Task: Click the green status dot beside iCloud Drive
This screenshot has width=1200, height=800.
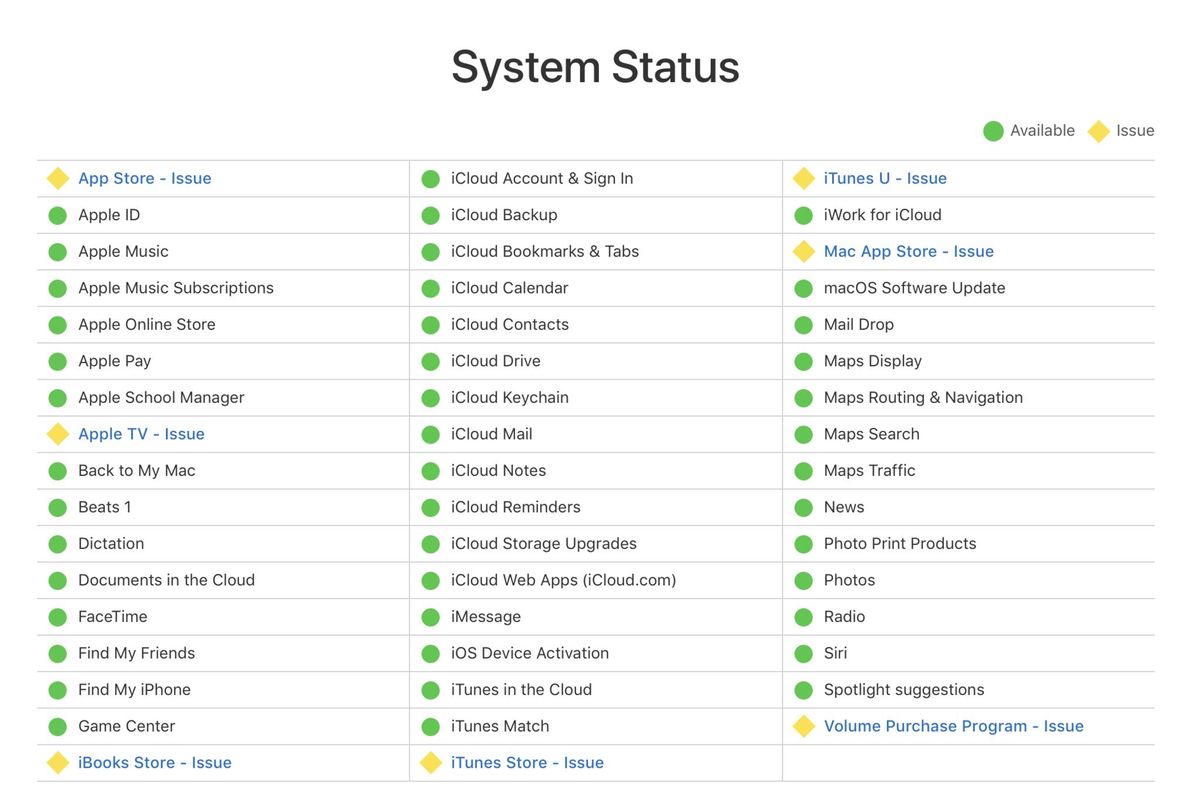Action: (x=431, y=361)
